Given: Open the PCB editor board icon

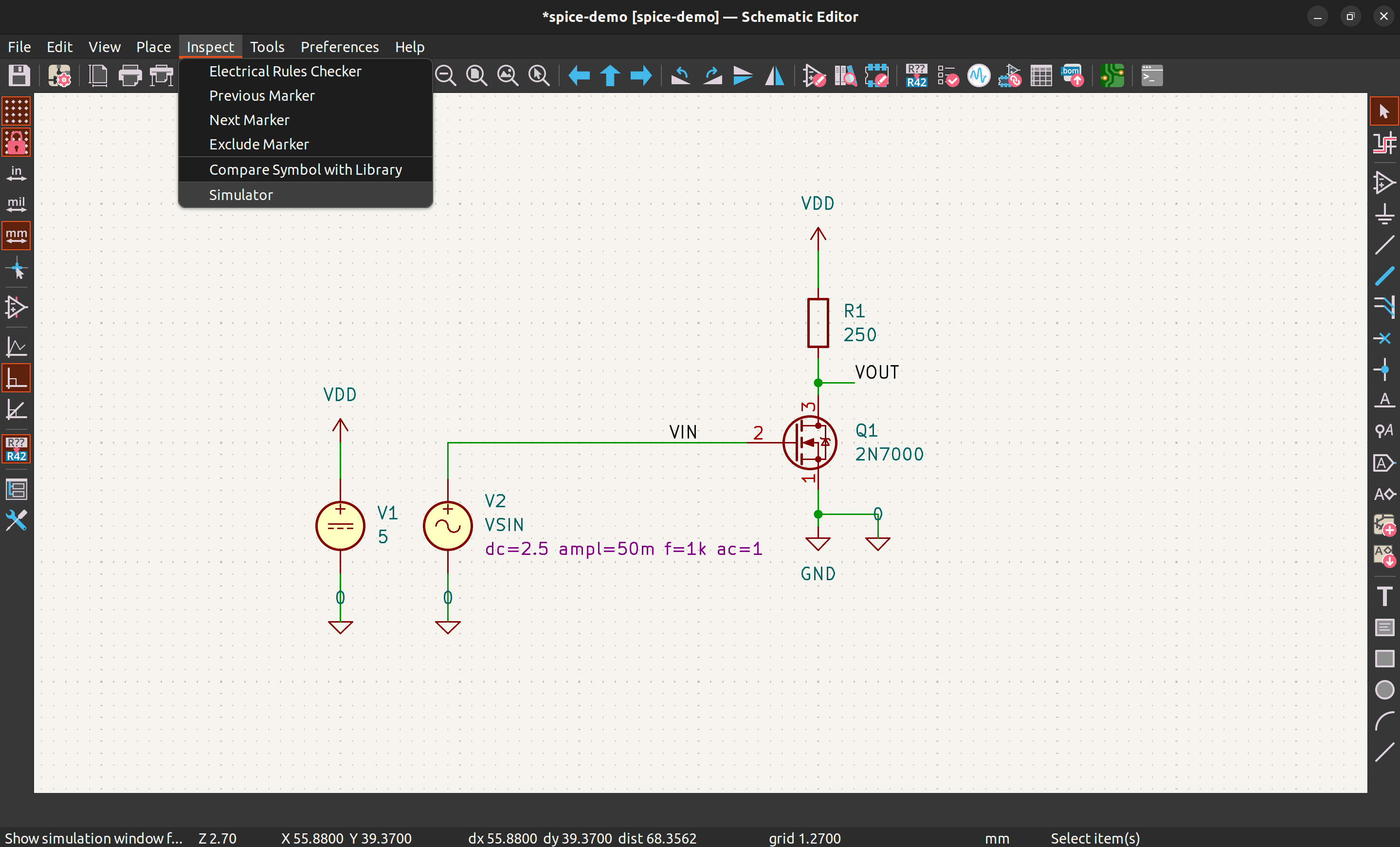Looking at the screenshot, I should pos(1112,75).
